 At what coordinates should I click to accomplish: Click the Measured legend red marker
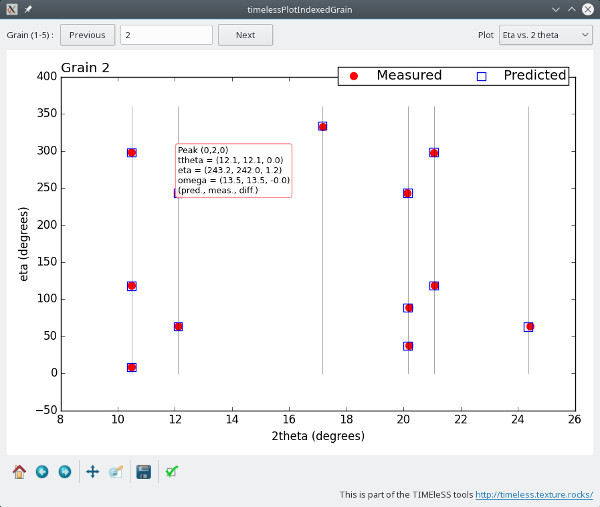[x=354, y=76]
